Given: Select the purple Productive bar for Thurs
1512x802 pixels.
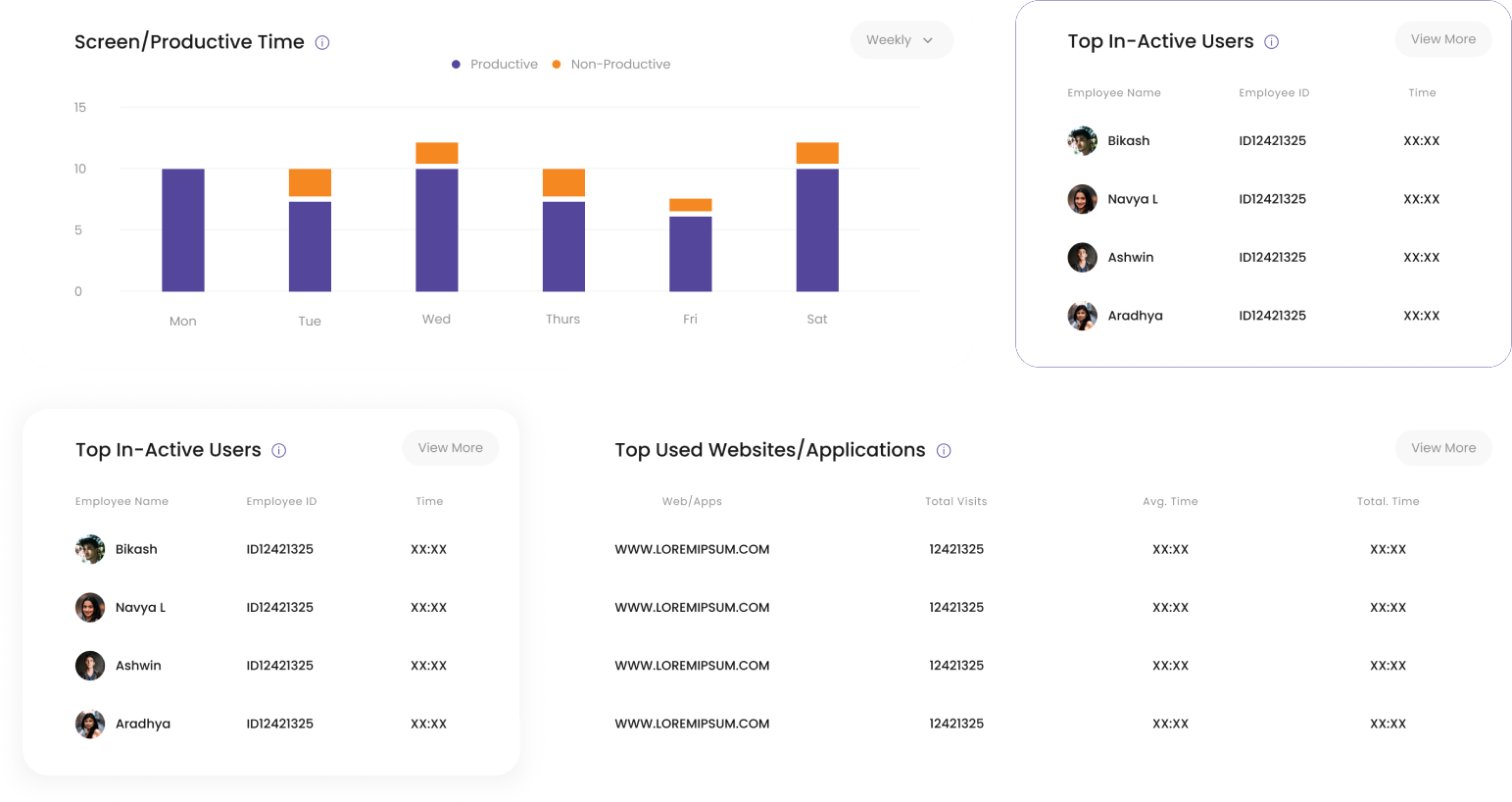Looking at the screenshot, I should [x=563, y=247].
